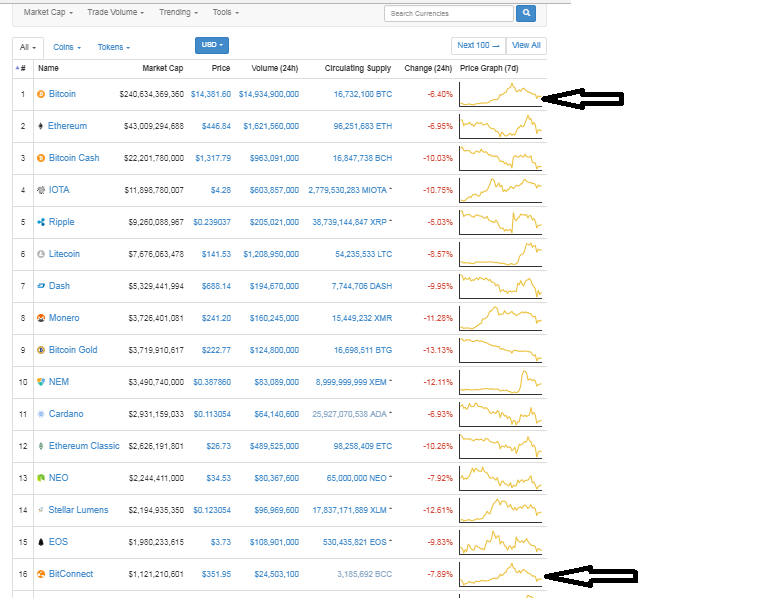Click the Search Currencies input field
Image resolution: width=768 pixels, height=598 pixels.
point(449,13)
